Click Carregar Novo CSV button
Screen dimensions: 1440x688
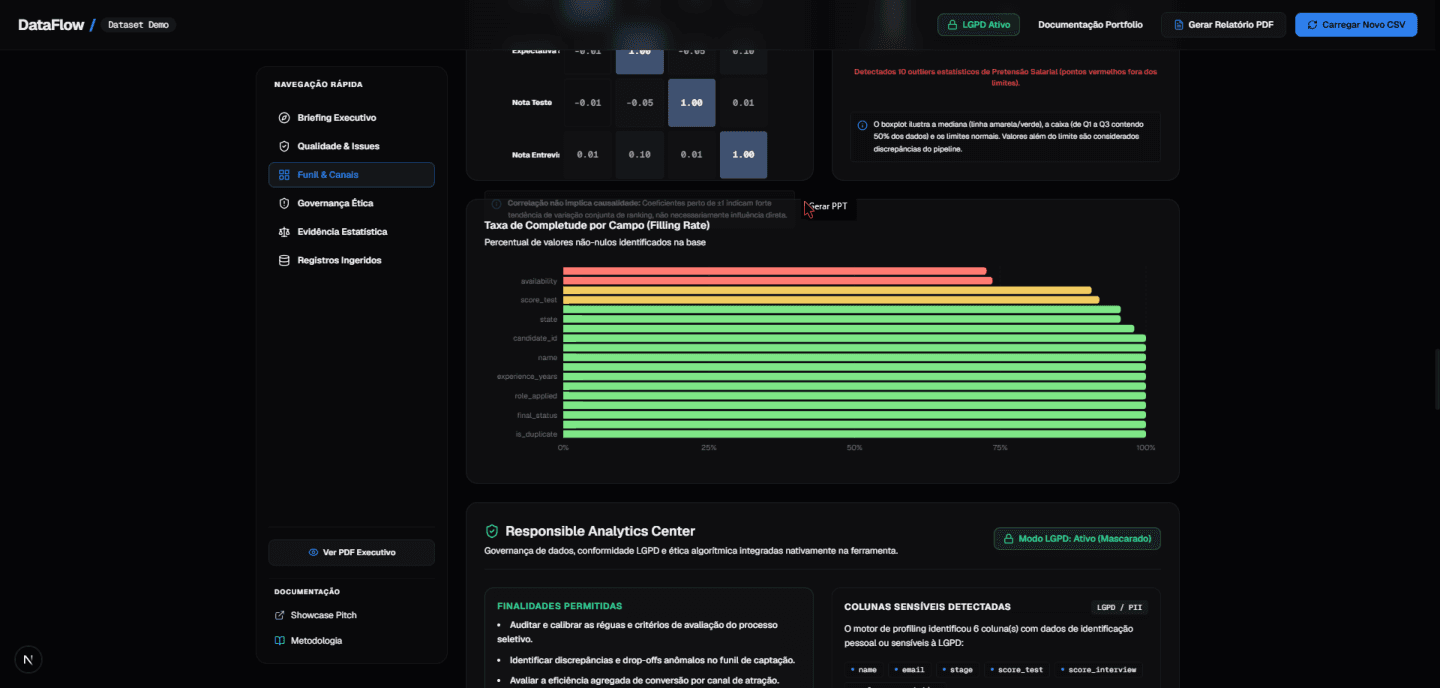point(1356,25)
